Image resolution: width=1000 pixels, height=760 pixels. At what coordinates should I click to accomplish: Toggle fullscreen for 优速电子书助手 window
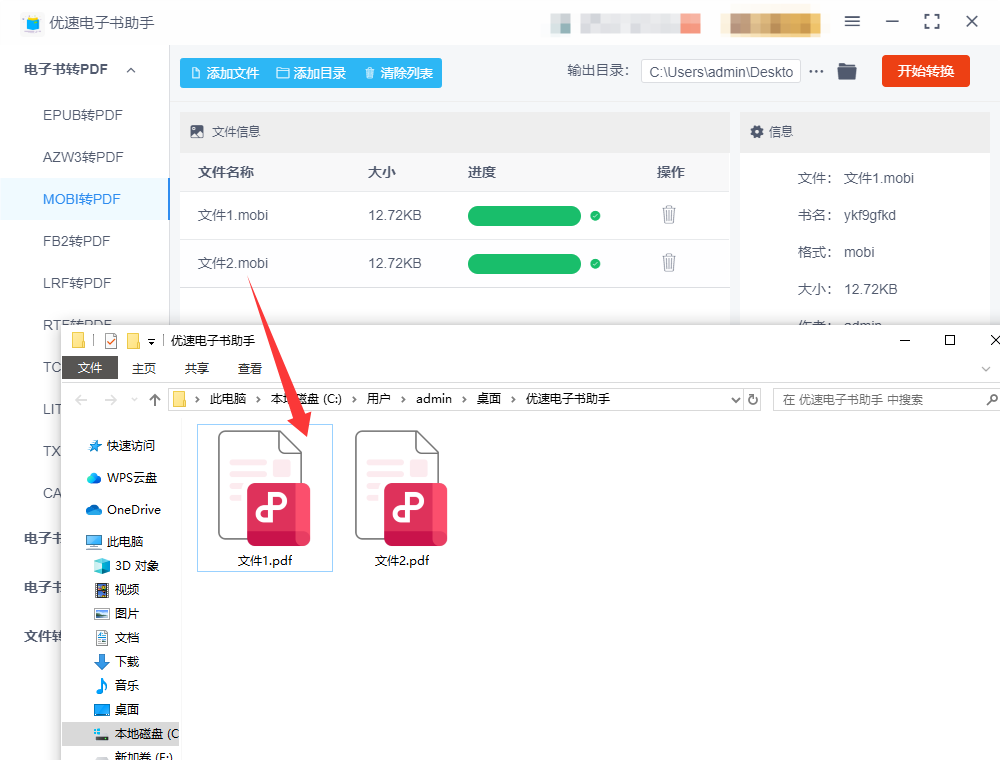[x=932, y=22]
